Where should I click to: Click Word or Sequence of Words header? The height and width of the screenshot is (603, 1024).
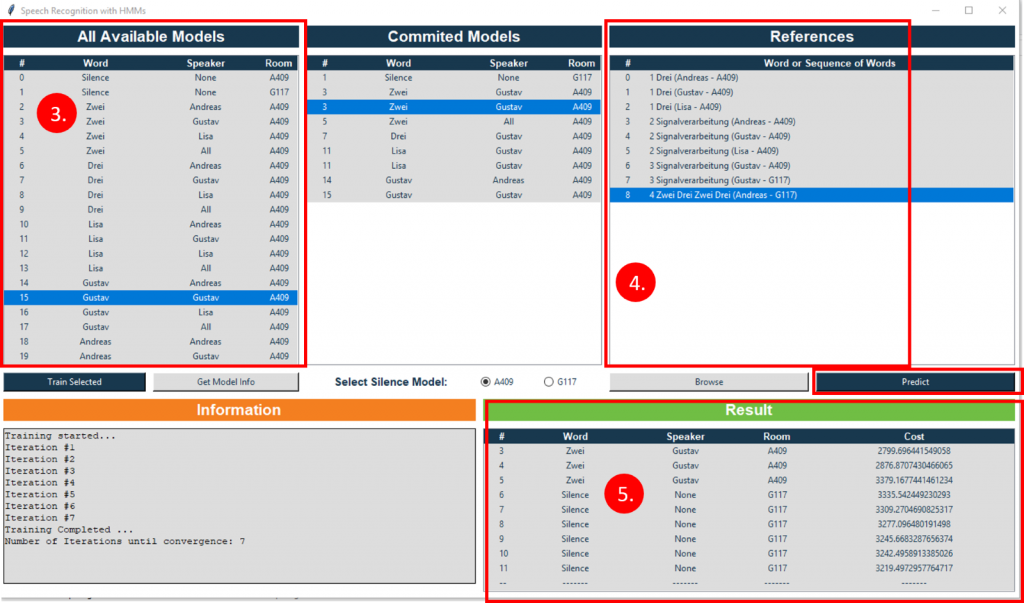(829, 63)
